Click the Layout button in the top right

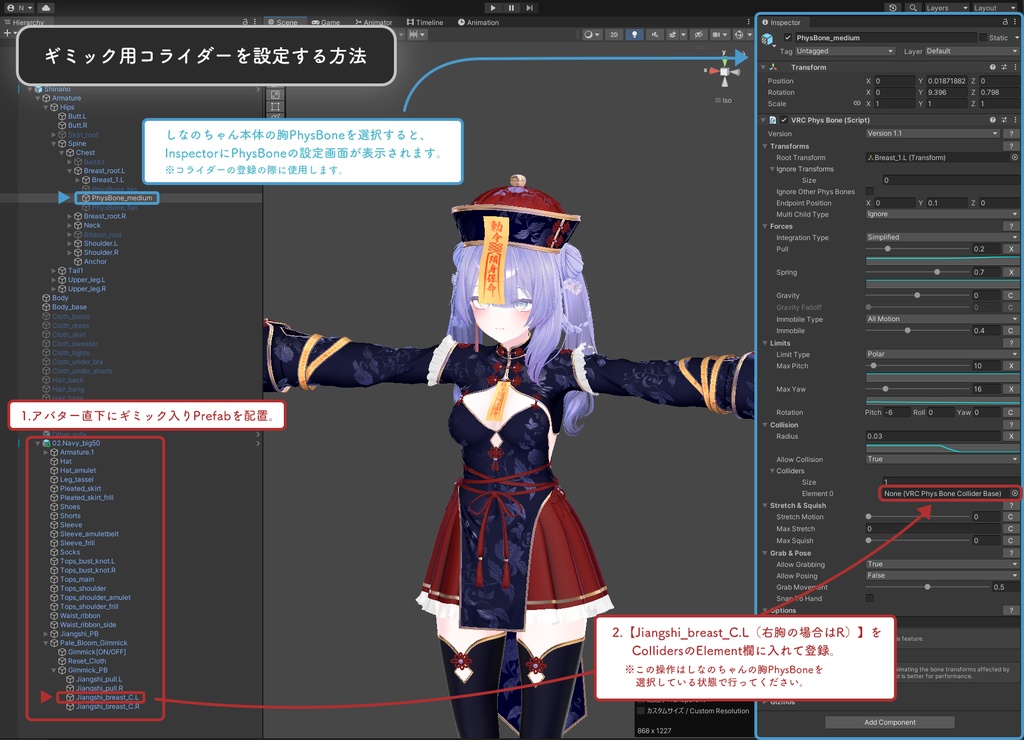993,7
